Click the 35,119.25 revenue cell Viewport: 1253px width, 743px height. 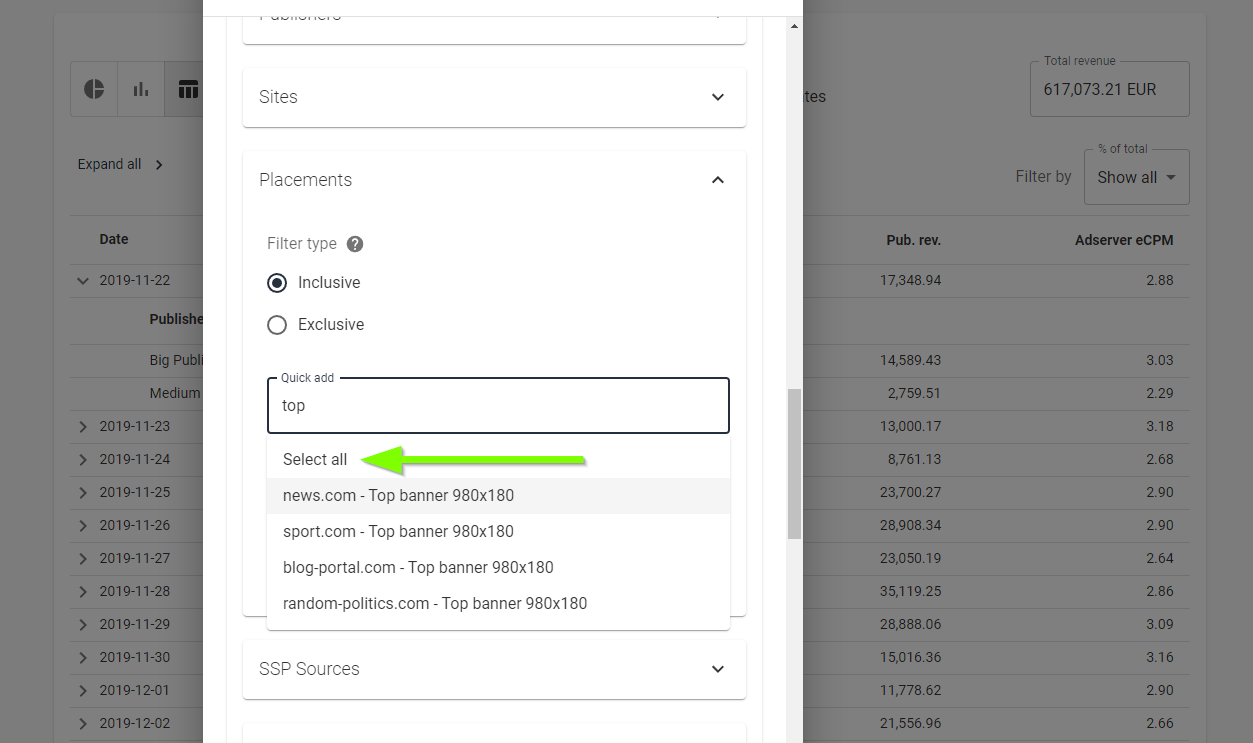tap(911, 591)
